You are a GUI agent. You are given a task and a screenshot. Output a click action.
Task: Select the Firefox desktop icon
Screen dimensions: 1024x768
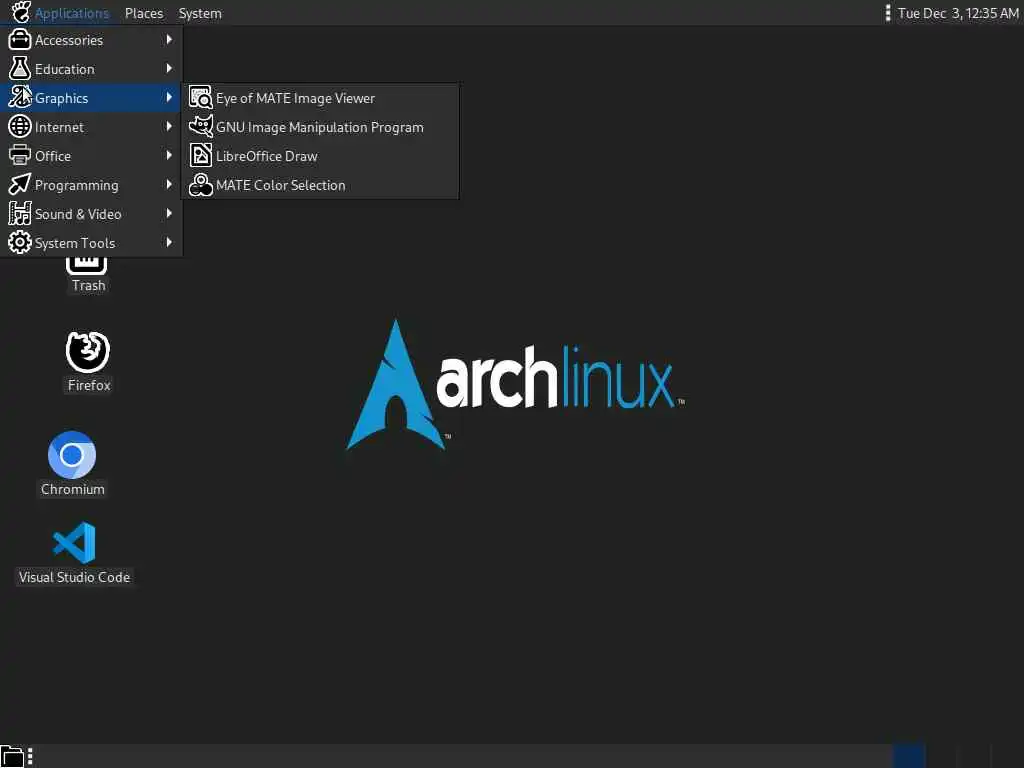pos(88,351)
